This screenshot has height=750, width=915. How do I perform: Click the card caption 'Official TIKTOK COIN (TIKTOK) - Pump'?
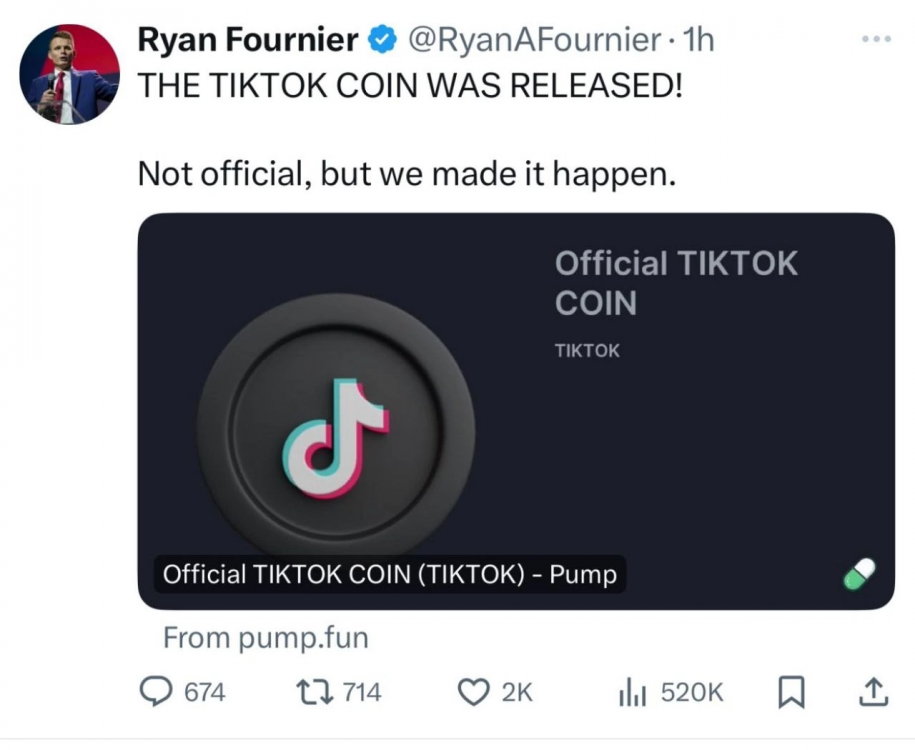pos(389,575)
